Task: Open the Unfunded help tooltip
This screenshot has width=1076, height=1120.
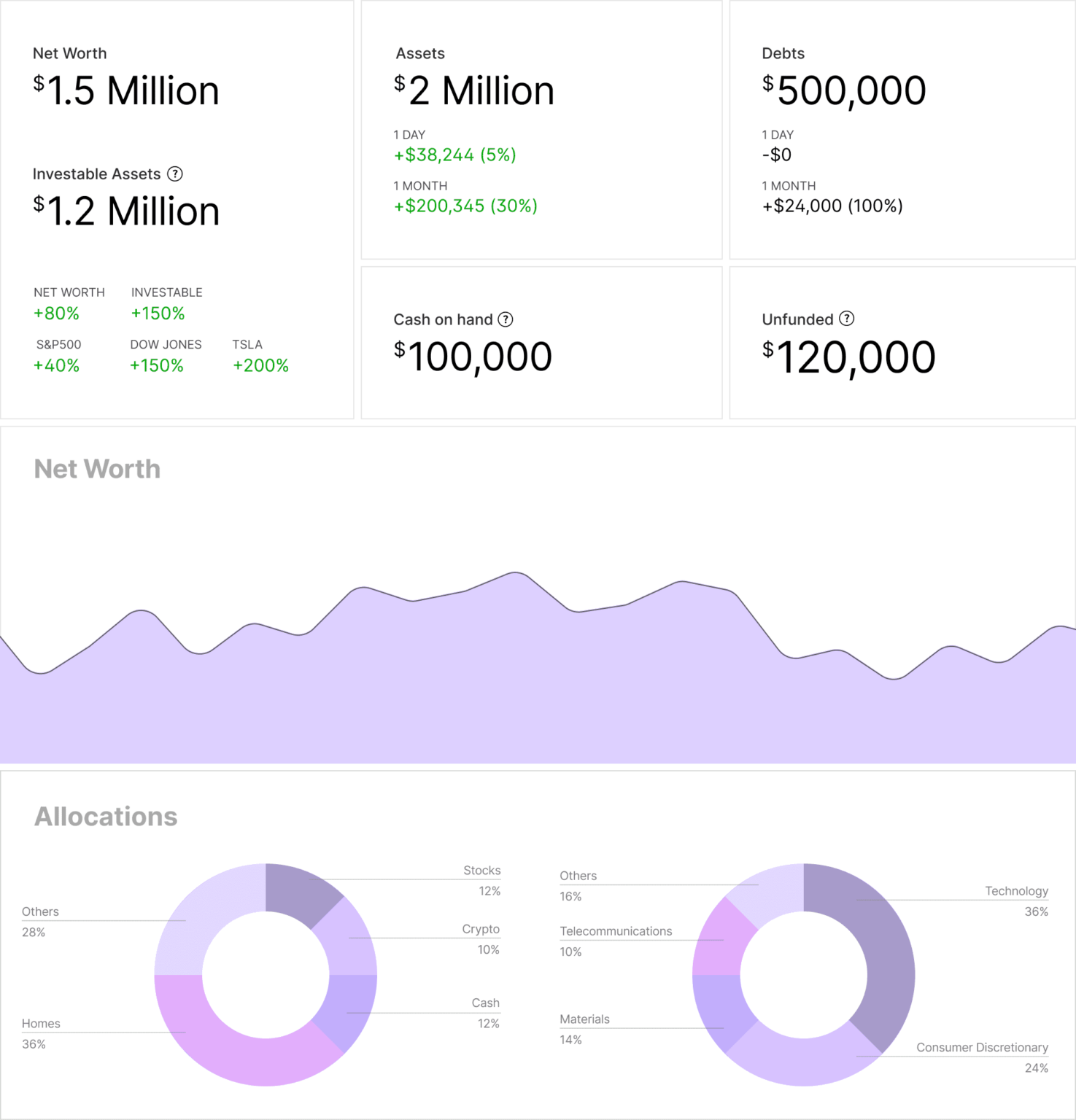Action: tap(846, 319)
